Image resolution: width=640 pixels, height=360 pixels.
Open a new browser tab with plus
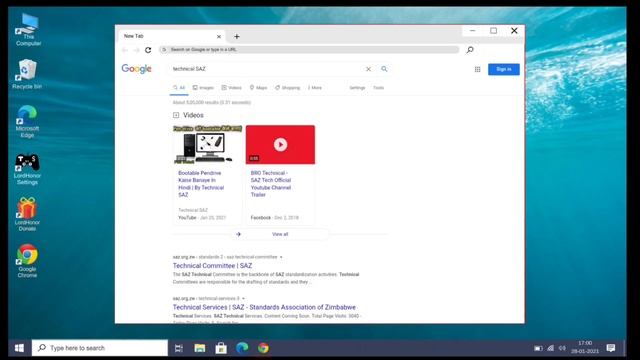(236, 36)
